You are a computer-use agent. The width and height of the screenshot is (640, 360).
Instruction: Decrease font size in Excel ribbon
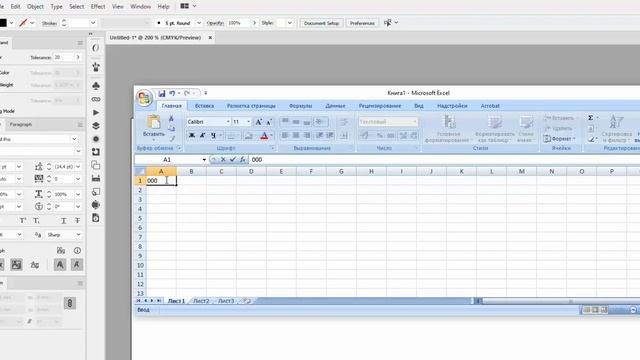coord(269,122)
